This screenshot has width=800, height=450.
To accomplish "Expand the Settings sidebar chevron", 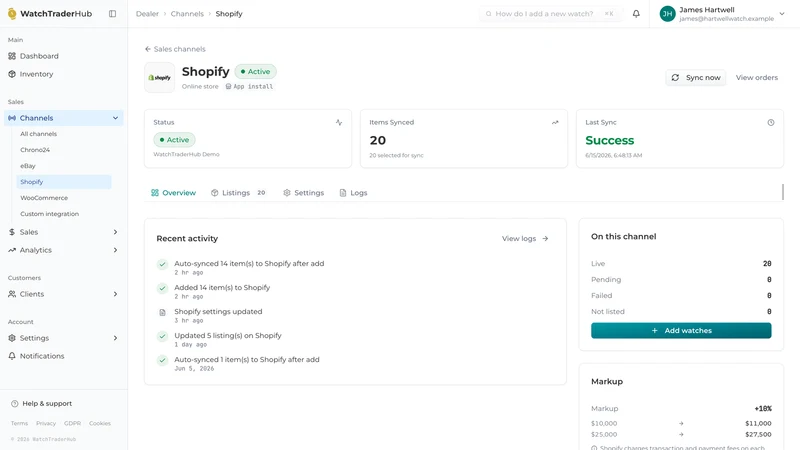I will coord(115,338).
